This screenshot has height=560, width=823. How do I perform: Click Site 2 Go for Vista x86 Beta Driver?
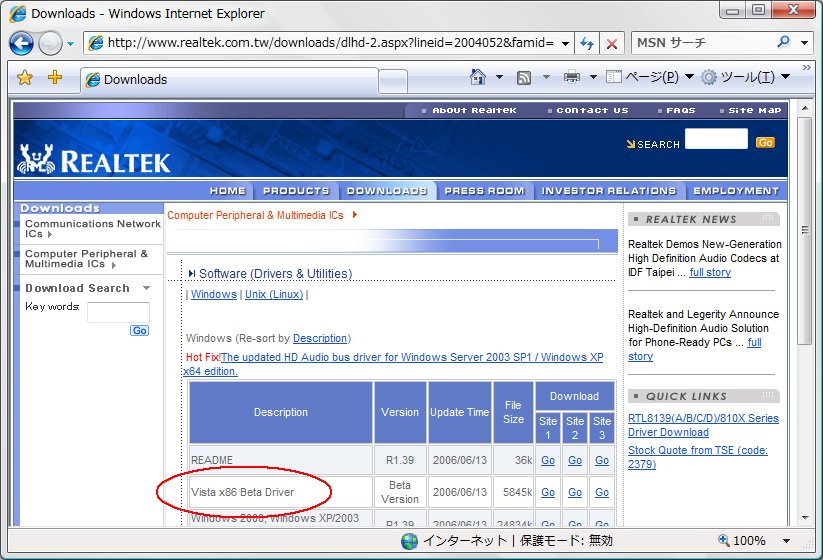click(x=575, y=492)
